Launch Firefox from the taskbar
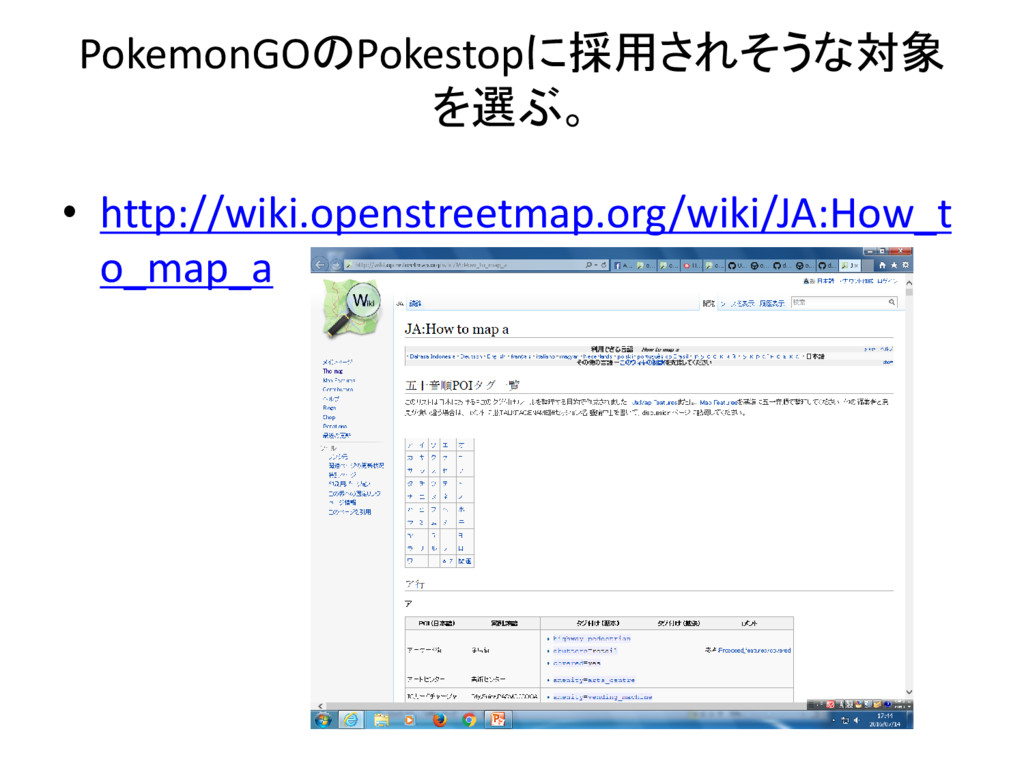 coord(439,720)
